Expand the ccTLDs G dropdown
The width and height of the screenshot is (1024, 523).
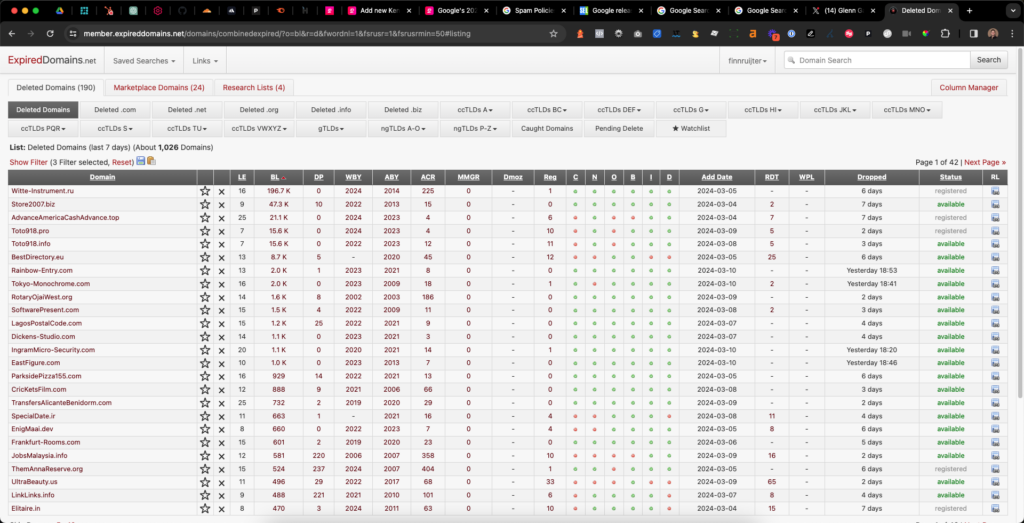pos(691,110)
